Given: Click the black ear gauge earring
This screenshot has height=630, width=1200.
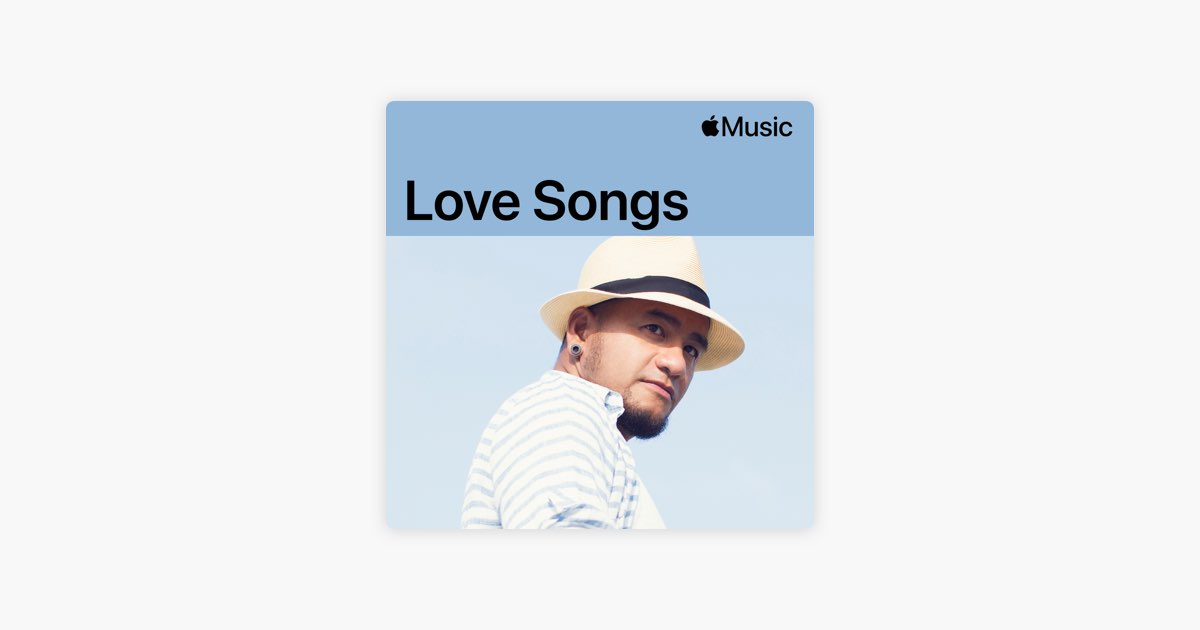Looking at the screenshot, I should click(577, 350).
